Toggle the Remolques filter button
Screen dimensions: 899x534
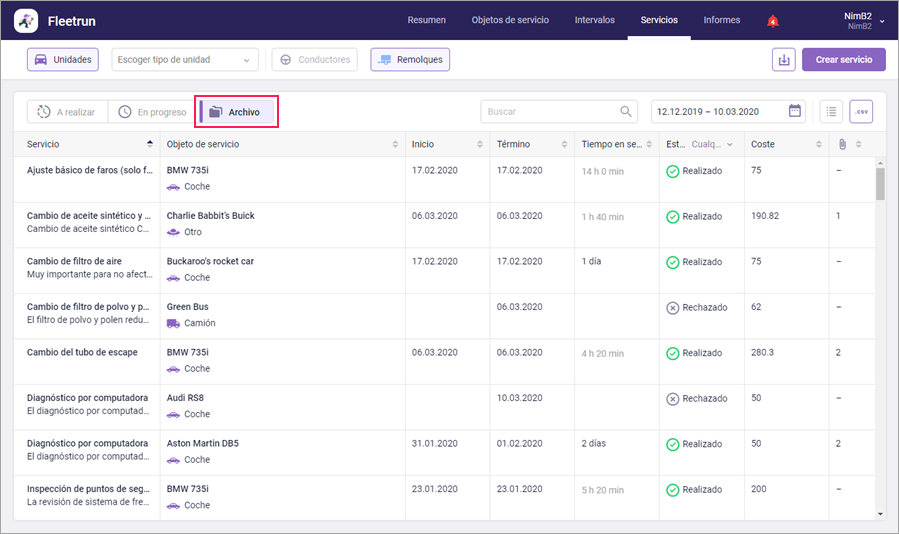[x=410, y=60]
